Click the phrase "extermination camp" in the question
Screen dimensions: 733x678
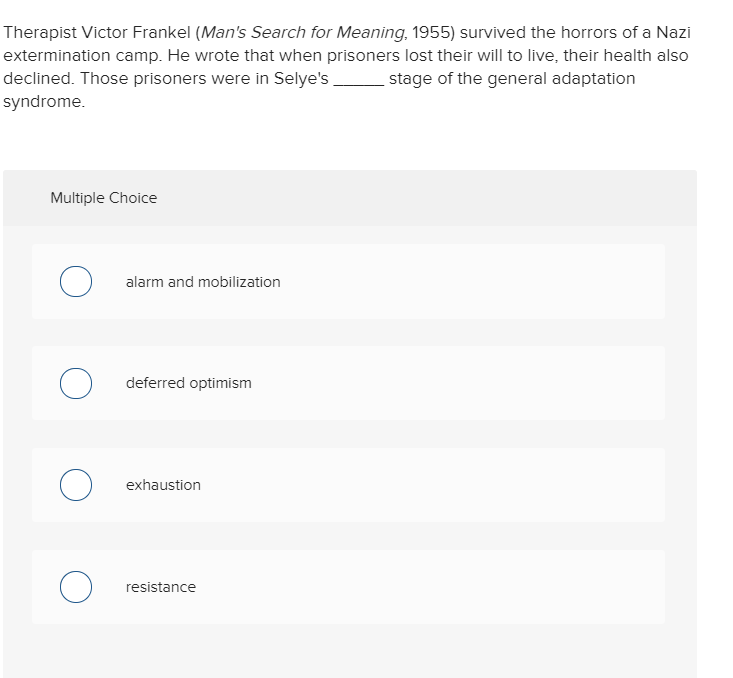click(x=82, y=56)
